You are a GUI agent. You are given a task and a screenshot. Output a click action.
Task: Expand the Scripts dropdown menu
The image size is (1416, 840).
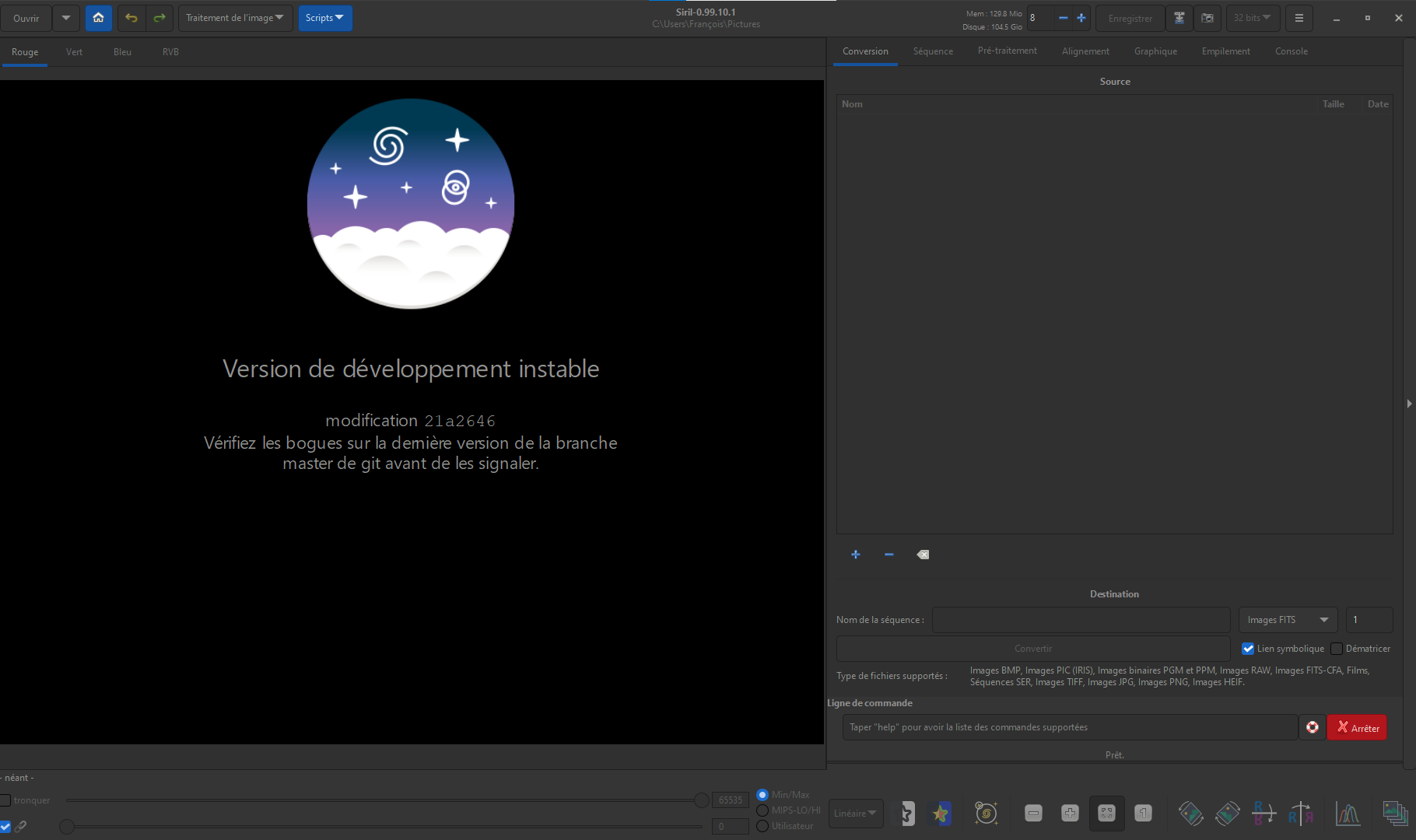coord(324,18)
